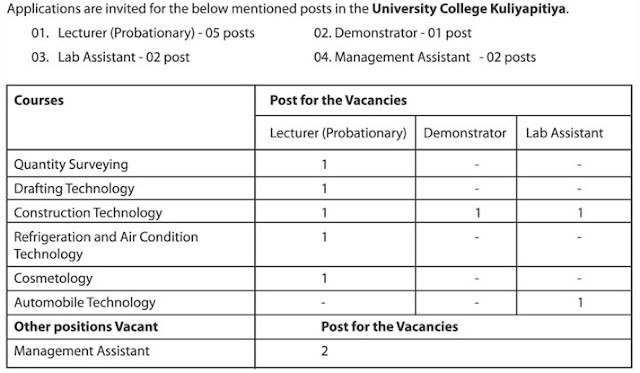The height and width of the screenshot is (373, 640).
Task: Click 'Post for the Vacancies' top header
Action: click(x=338, y=100)
